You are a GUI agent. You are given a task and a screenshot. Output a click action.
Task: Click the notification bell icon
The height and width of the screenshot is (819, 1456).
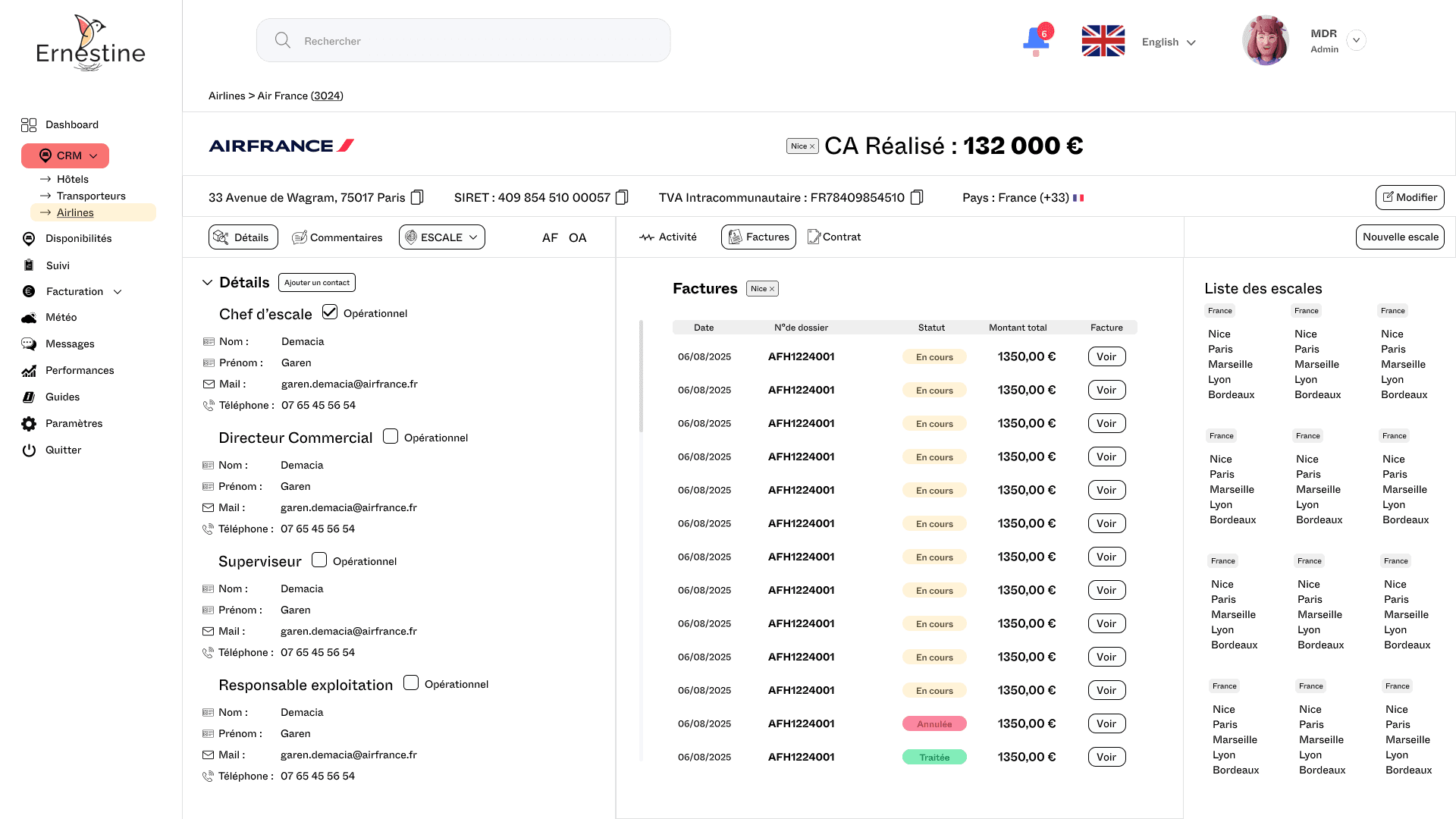click(1036, 39)
